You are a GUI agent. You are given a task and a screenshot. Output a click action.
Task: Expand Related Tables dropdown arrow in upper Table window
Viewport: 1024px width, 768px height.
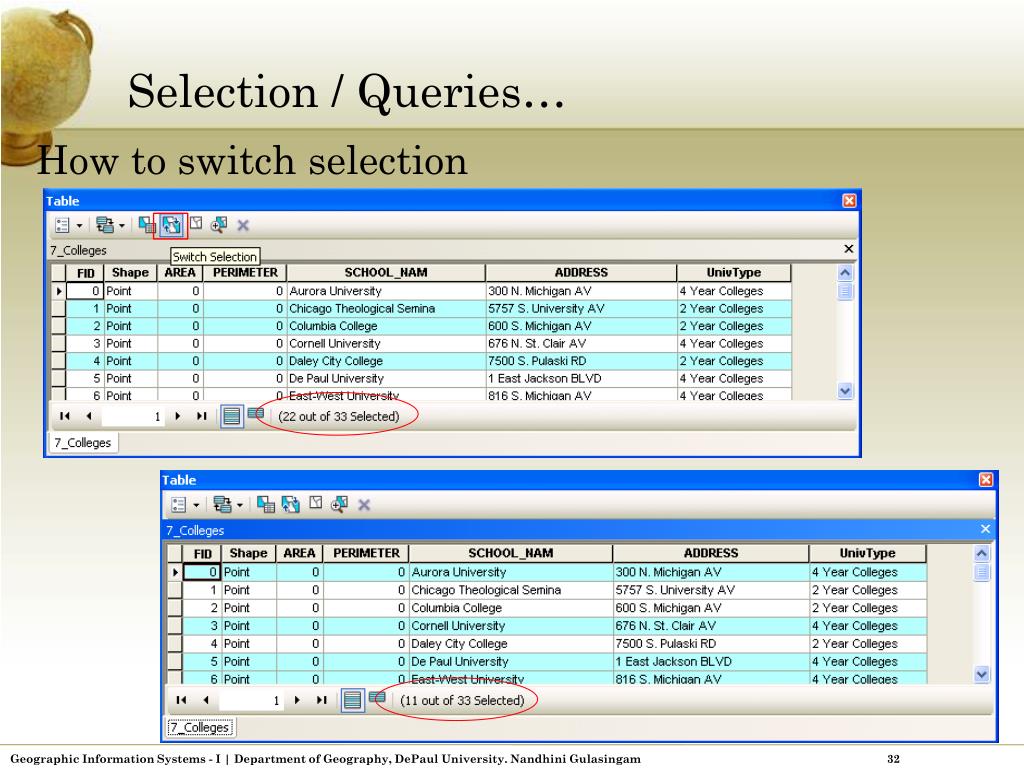(122, 226)
